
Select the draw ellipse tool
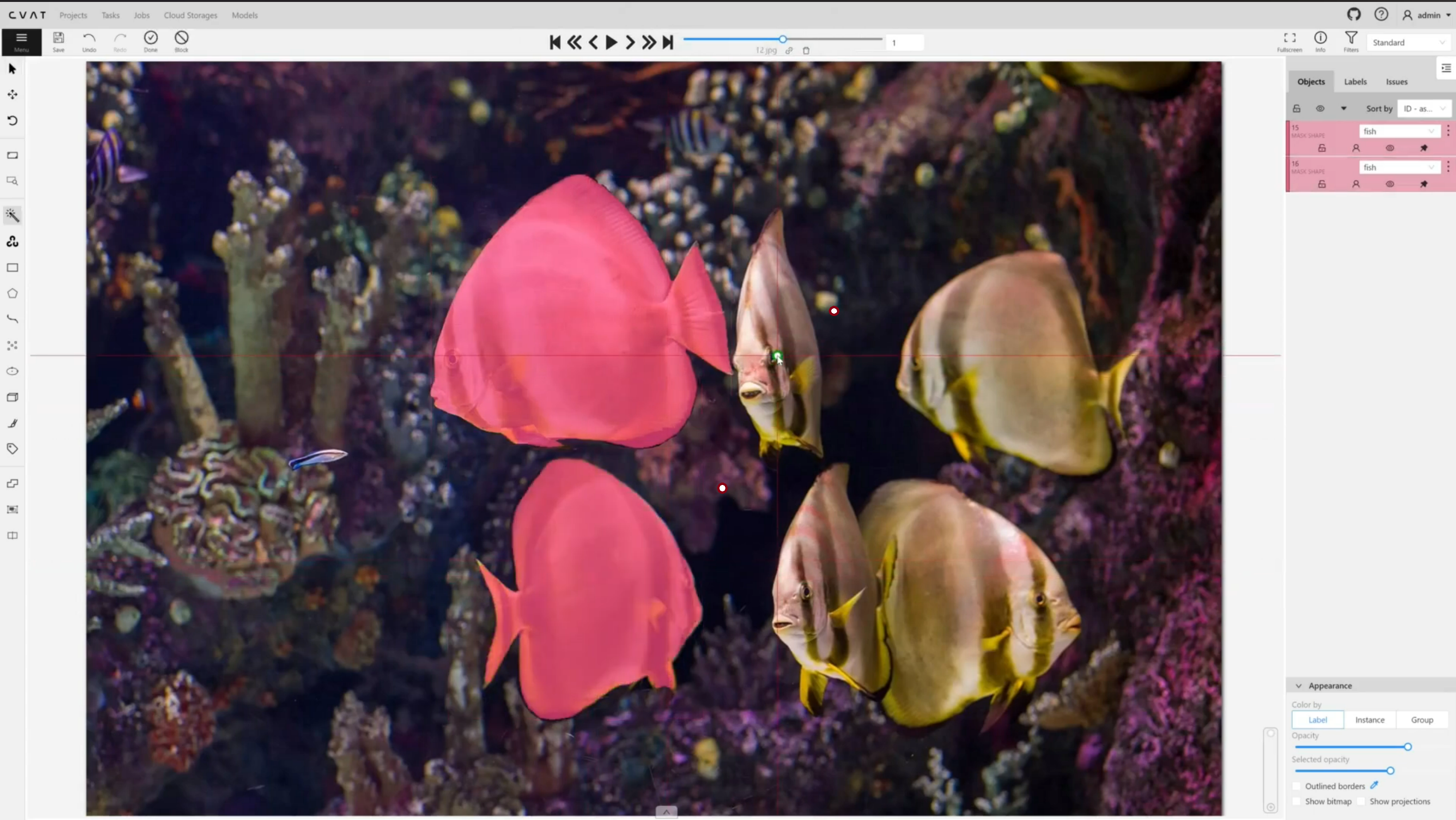(12, 371)
